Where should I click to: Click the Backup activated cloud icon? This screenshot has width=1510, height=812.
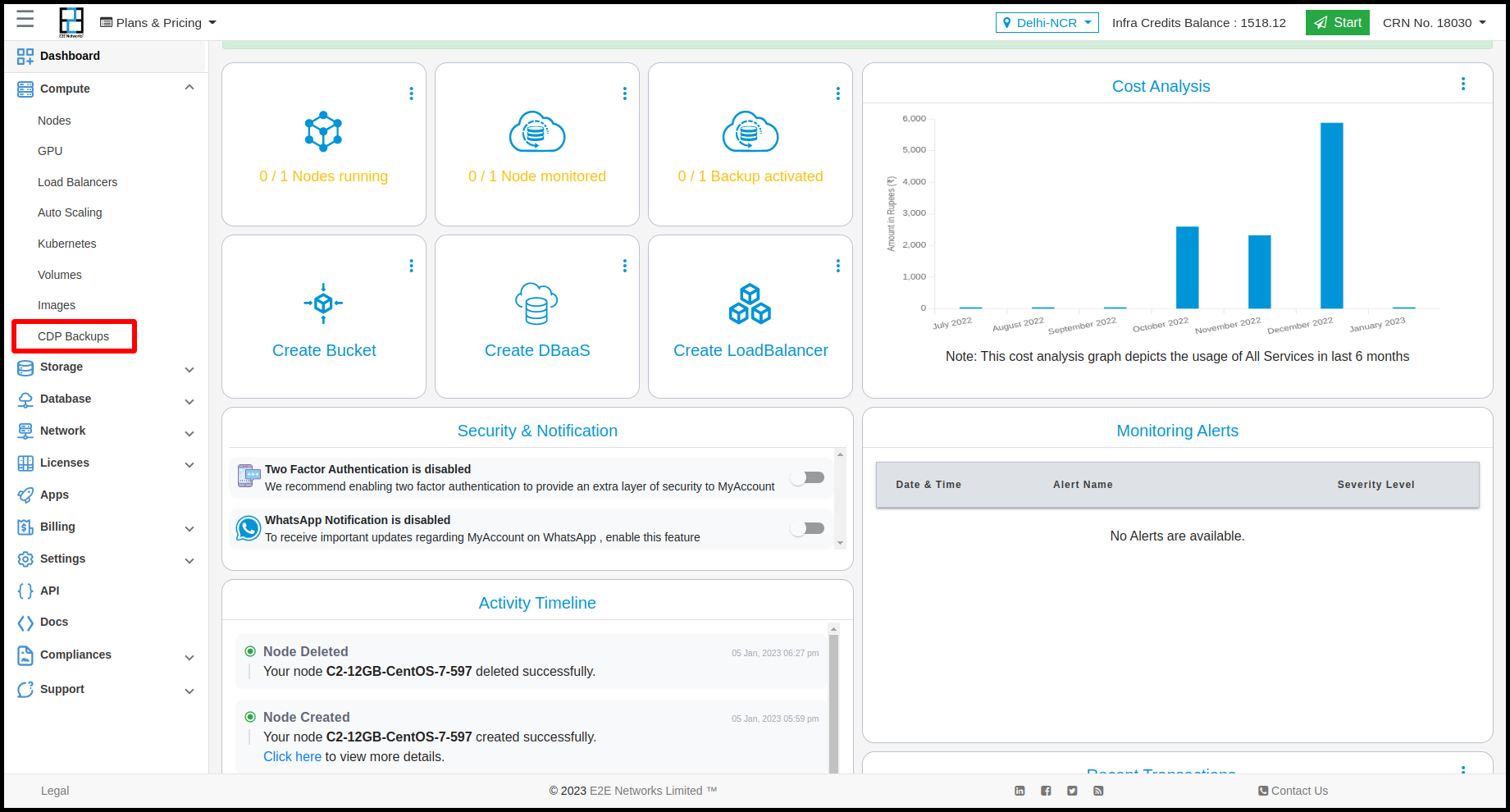coord(750,131)
